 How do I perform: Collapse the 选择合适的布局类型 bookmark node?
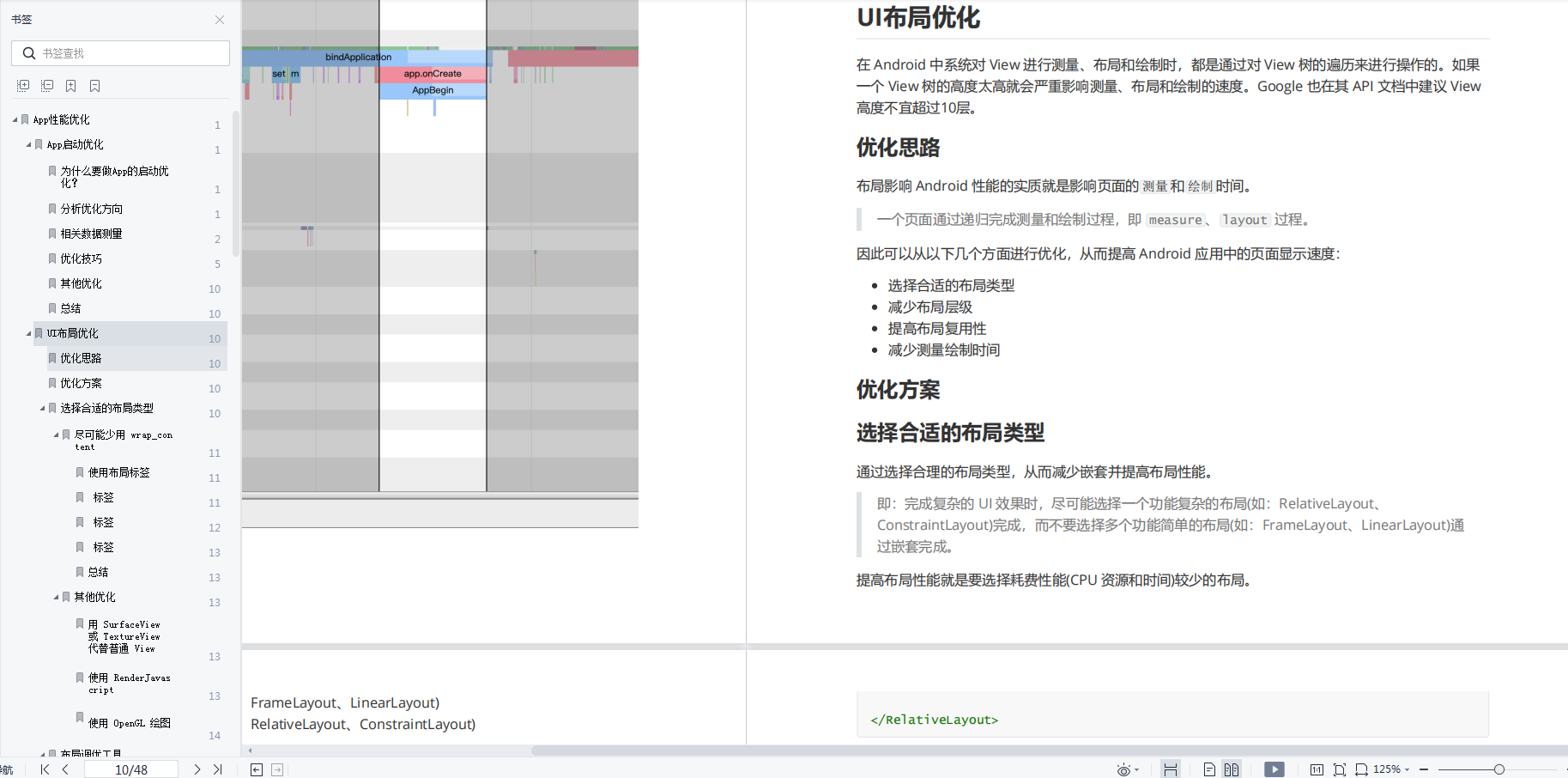click(42, 408)
